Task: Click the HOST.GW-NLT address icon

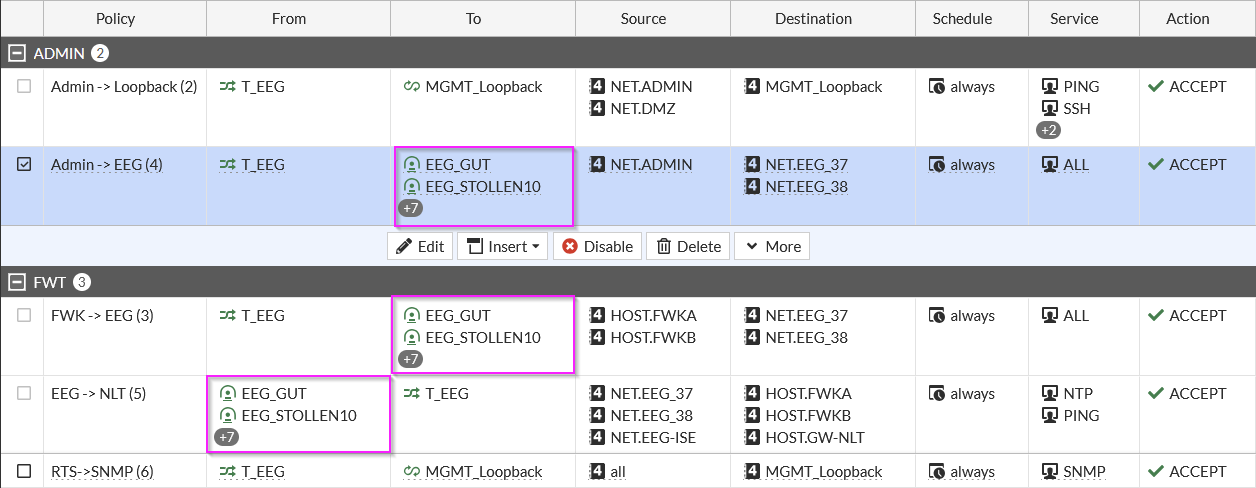Action: pos(752,438)
